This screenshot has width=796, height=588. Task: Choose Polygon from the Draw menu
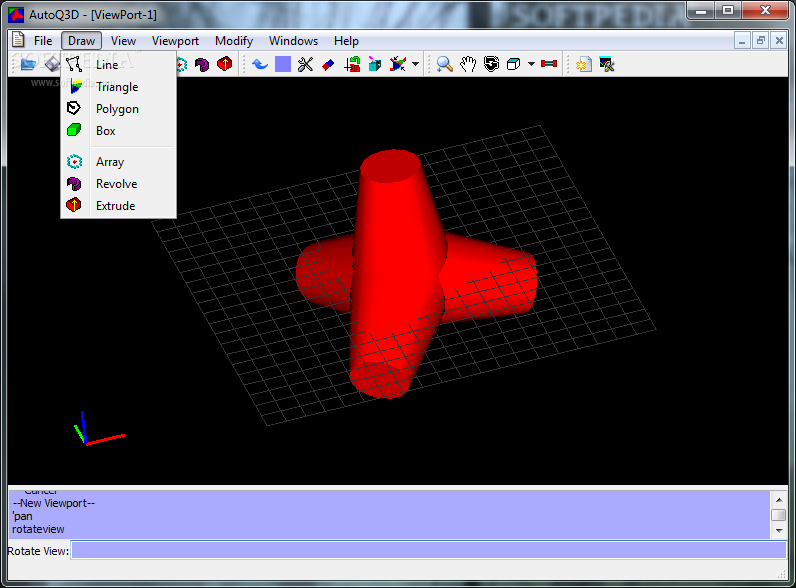click(x=119, y=109)
